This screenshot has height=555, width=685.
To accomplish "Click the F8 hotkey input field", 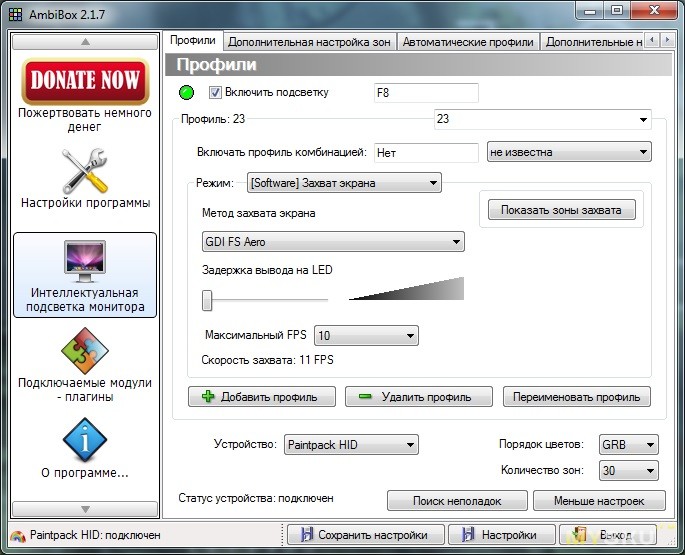I will [426, 93].
